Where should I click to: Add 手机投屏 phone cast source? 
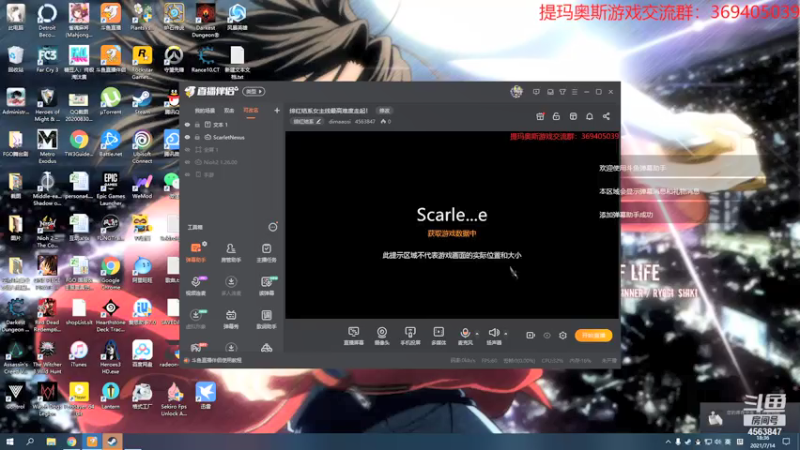click(410, 336)
